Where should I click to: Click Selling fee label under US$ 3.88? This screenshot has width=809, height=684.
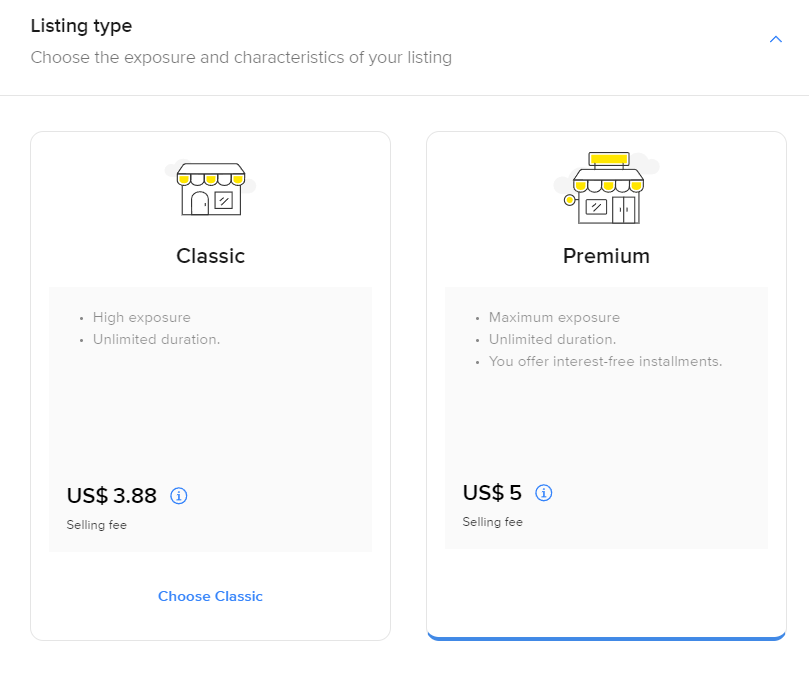97,525
